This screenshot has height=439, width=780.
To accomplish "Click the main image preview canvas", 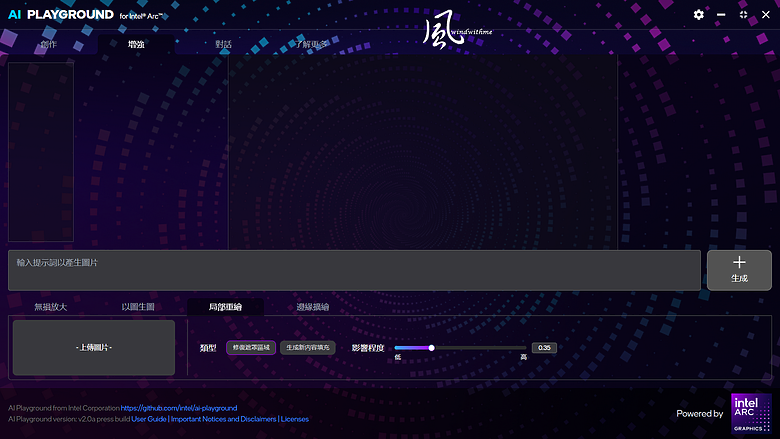I will pyautogui.click(x=423, y=152).
